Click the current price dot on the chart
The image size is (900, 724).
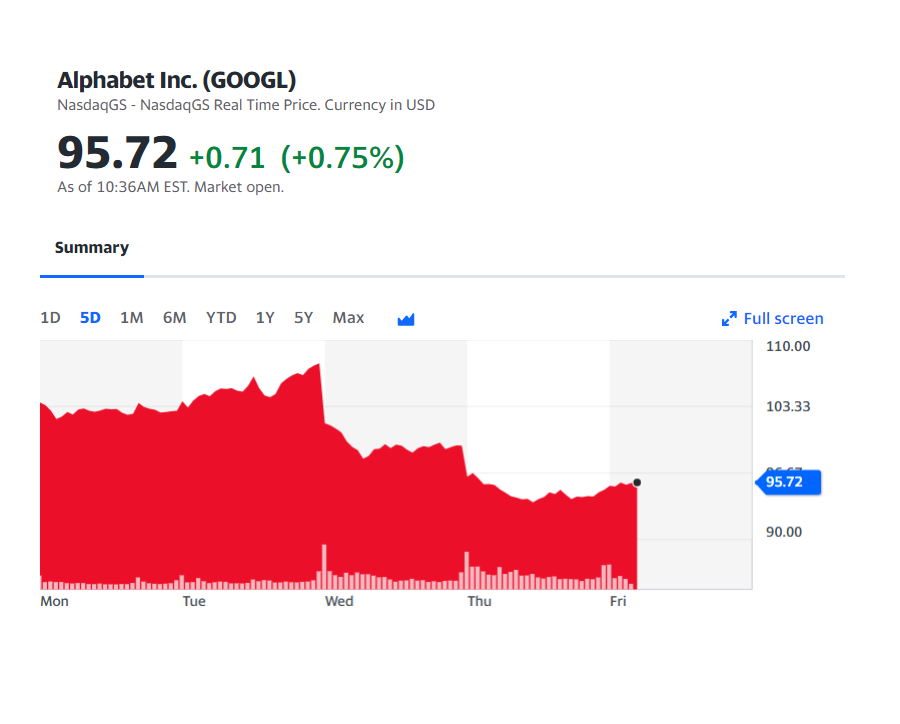pyautogui.click(x=637, y=482)
